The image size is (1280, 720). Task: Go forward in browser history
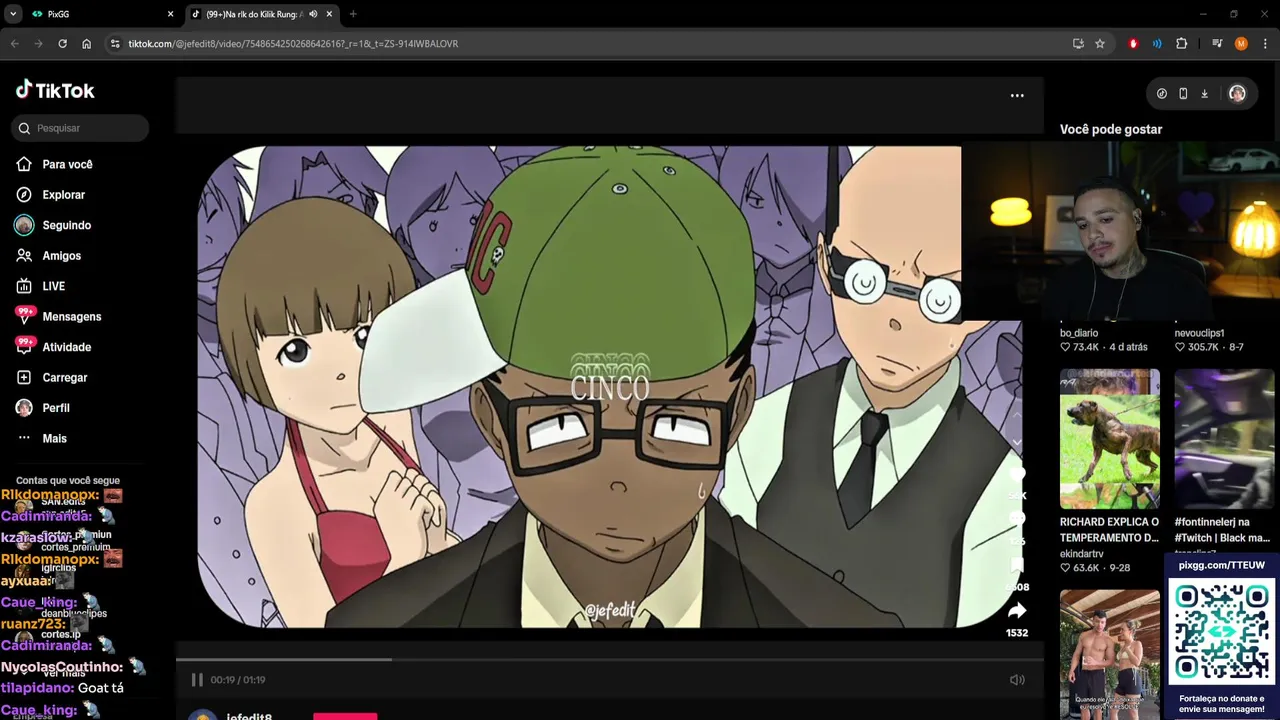[39, 44]
